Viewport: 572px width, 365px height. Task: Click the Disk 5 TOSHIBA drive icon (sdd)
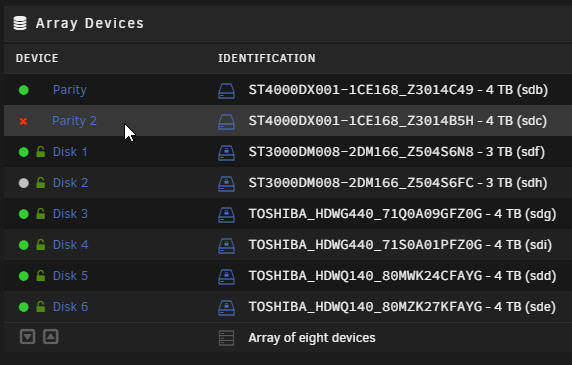[x=227, y=276]
